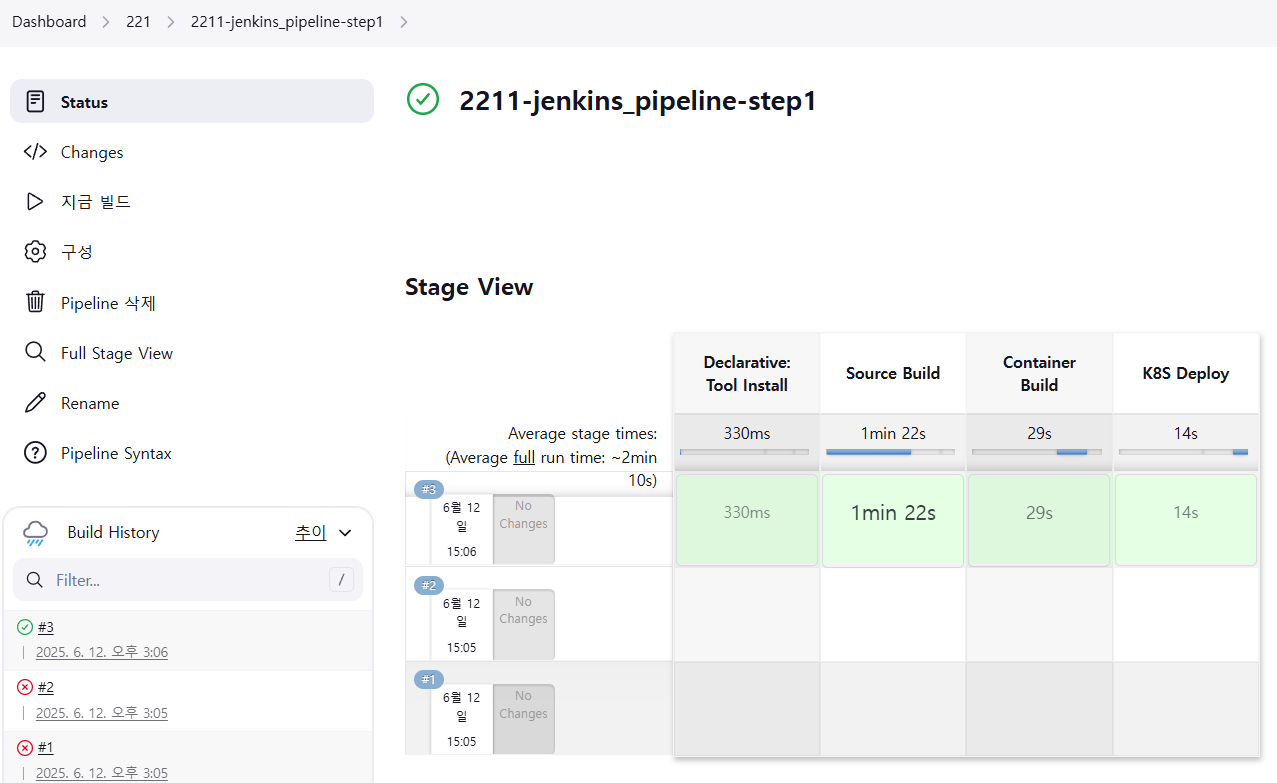1277x783 pixels.
Task: Click the Source Build column header
Action: click(x=893, y=374)
